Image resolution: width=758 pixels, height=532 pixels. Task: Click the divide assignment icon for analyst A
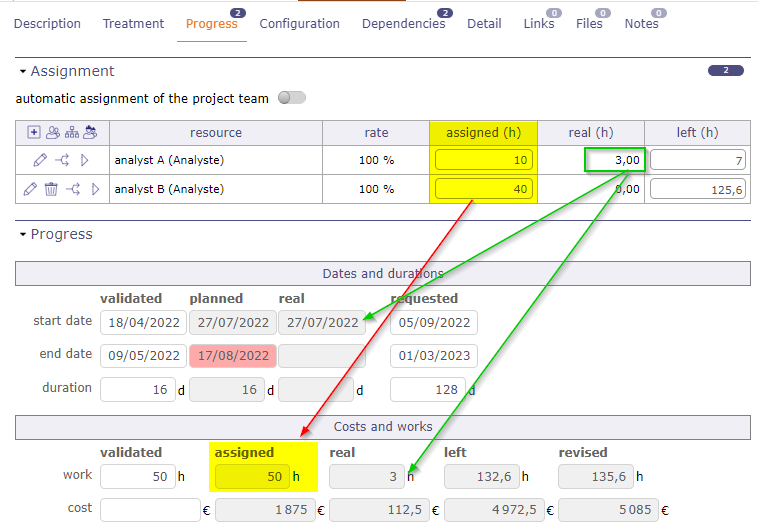pyautogui.click(x=62, y=160)
